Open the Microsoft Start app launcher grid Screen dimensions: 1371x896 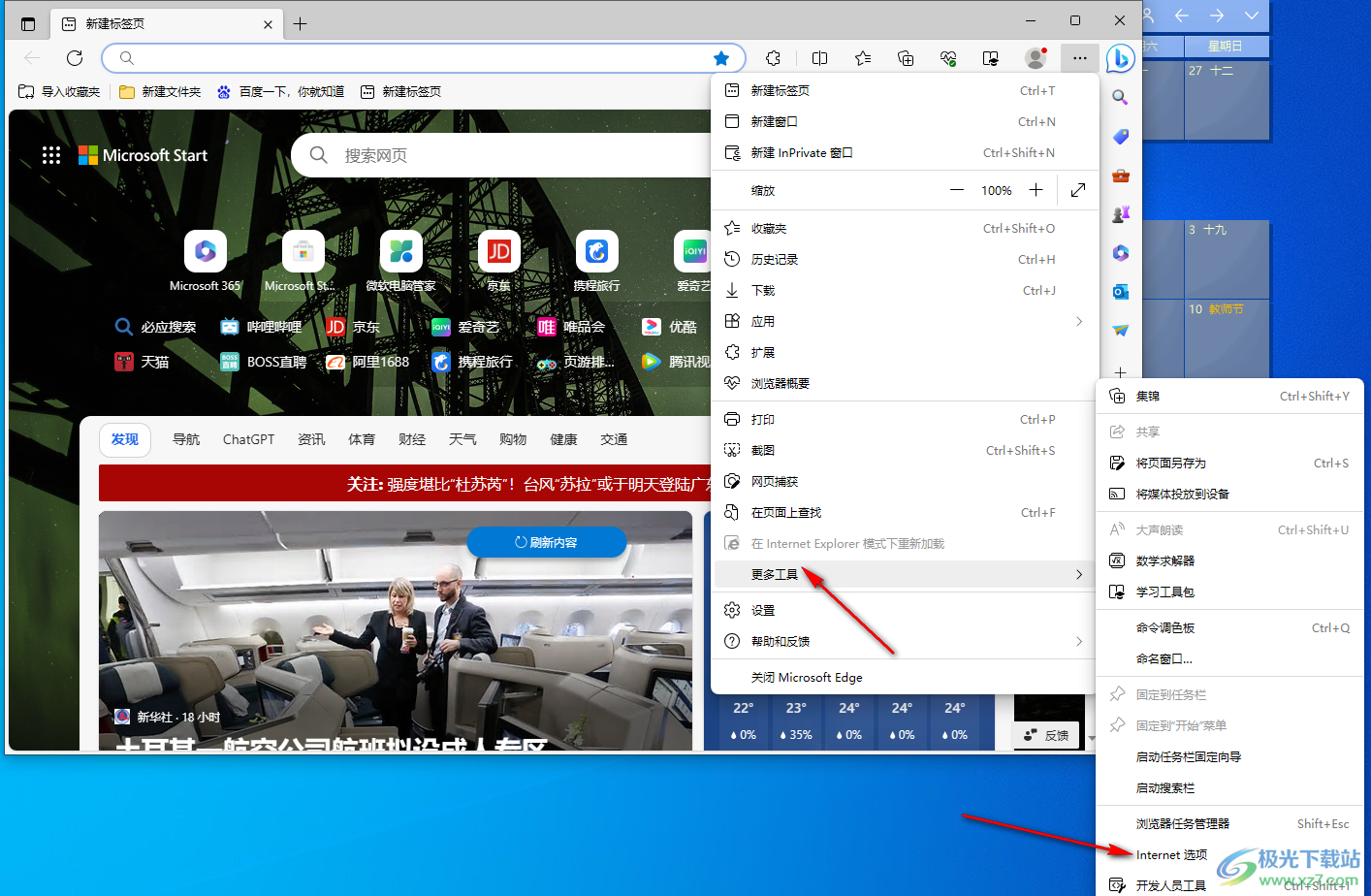click(51, 155)
